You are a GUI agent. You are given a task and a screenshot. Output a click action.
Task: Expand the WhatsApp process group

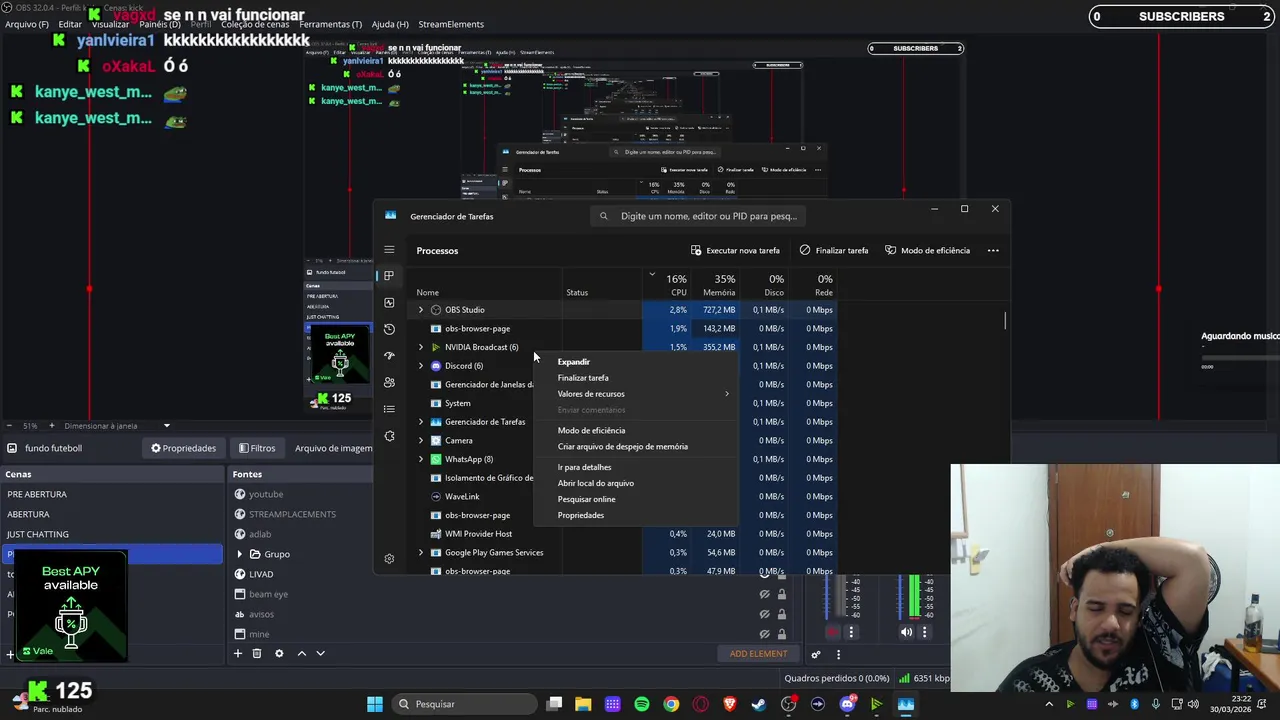[421, 459]
